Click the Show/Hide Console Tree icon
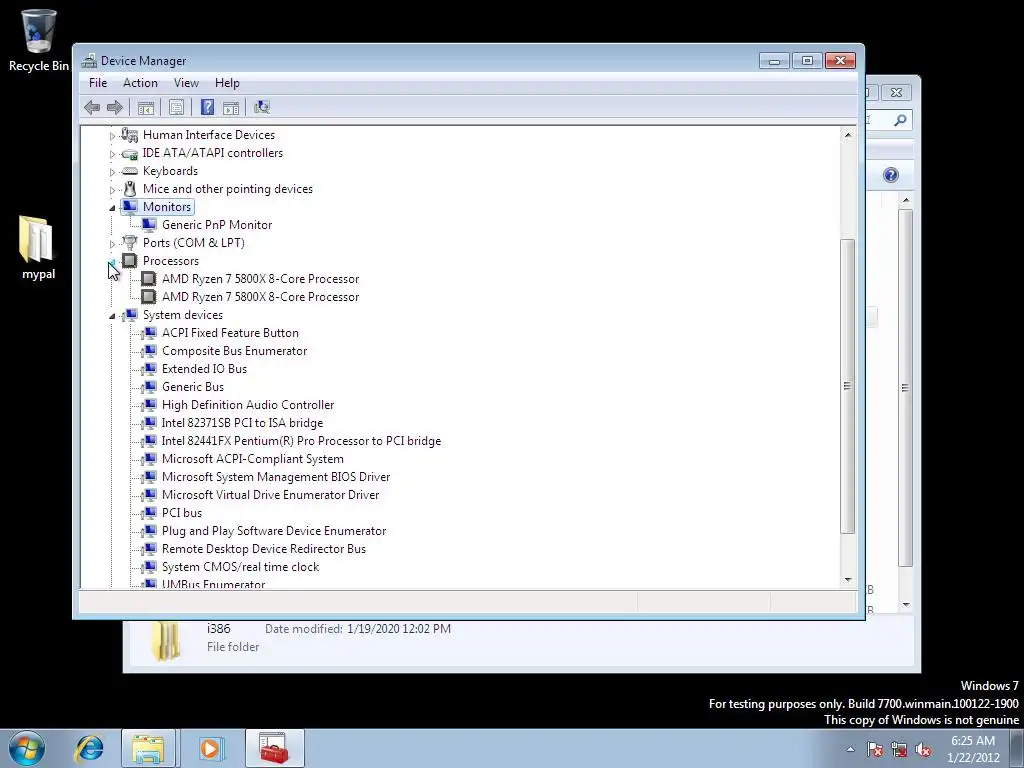 point(146,107)
